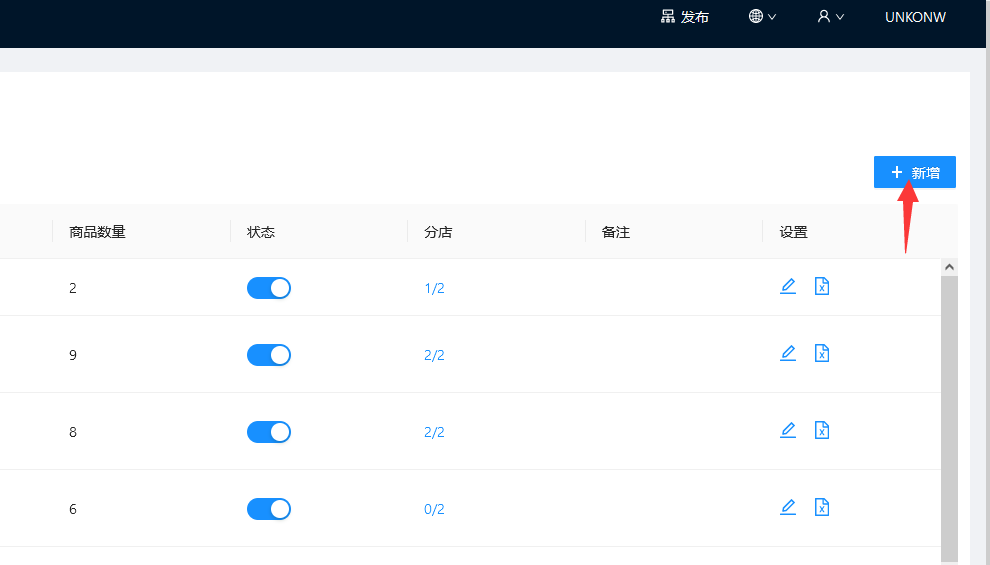The image size is (990, 565).
Task: Click the quantity cell showing 9
Action: pos(73,355)
